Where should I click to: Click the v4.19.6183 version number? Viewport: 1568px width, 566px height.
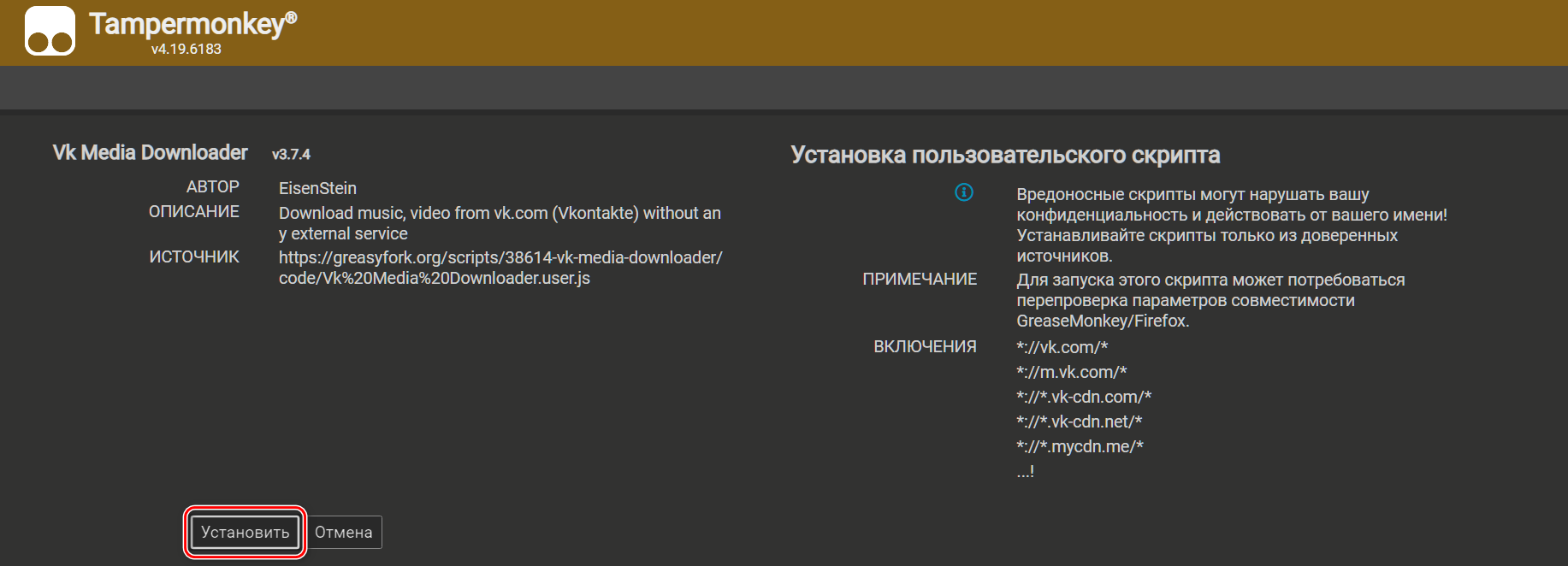coord(186,50)
